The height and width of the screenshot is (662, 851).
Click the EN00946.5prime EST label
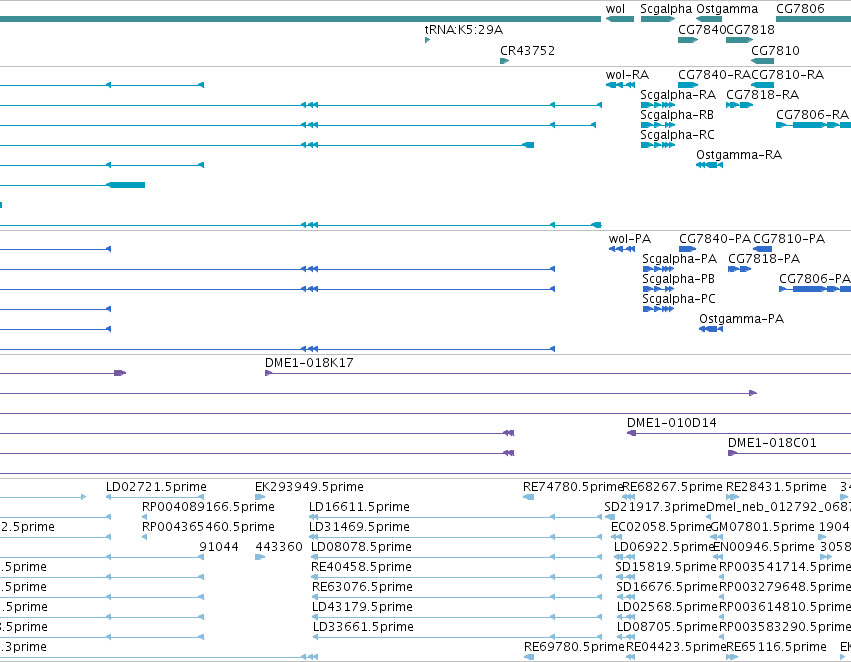point(764,548)
